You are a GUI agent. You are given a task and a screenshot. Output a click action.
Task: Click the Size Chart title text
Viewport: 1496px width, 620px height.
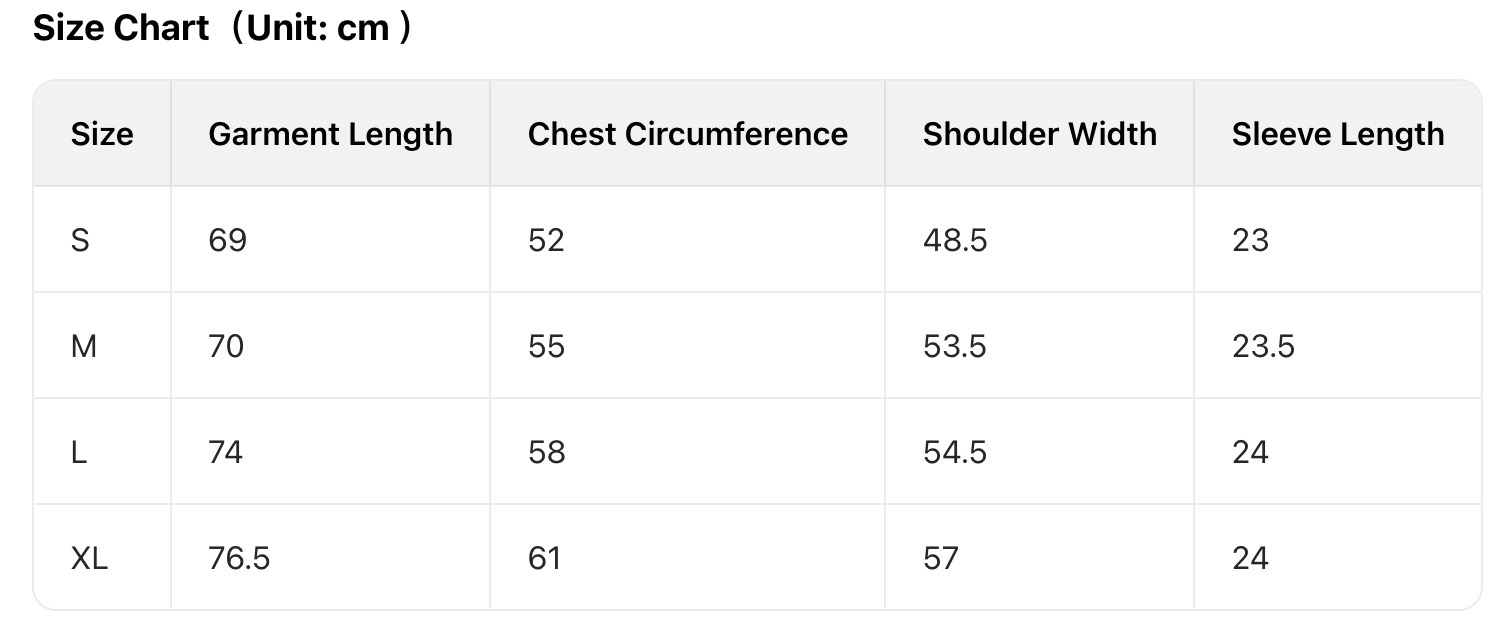pyautogui.click(x=222, y=29)
